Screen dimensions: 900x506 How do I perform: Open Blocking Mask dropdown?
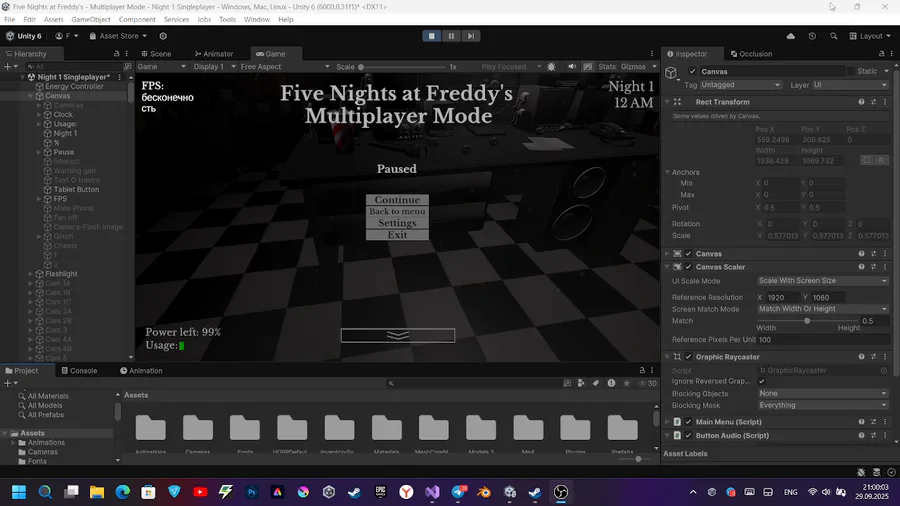(x=822, y=405)
